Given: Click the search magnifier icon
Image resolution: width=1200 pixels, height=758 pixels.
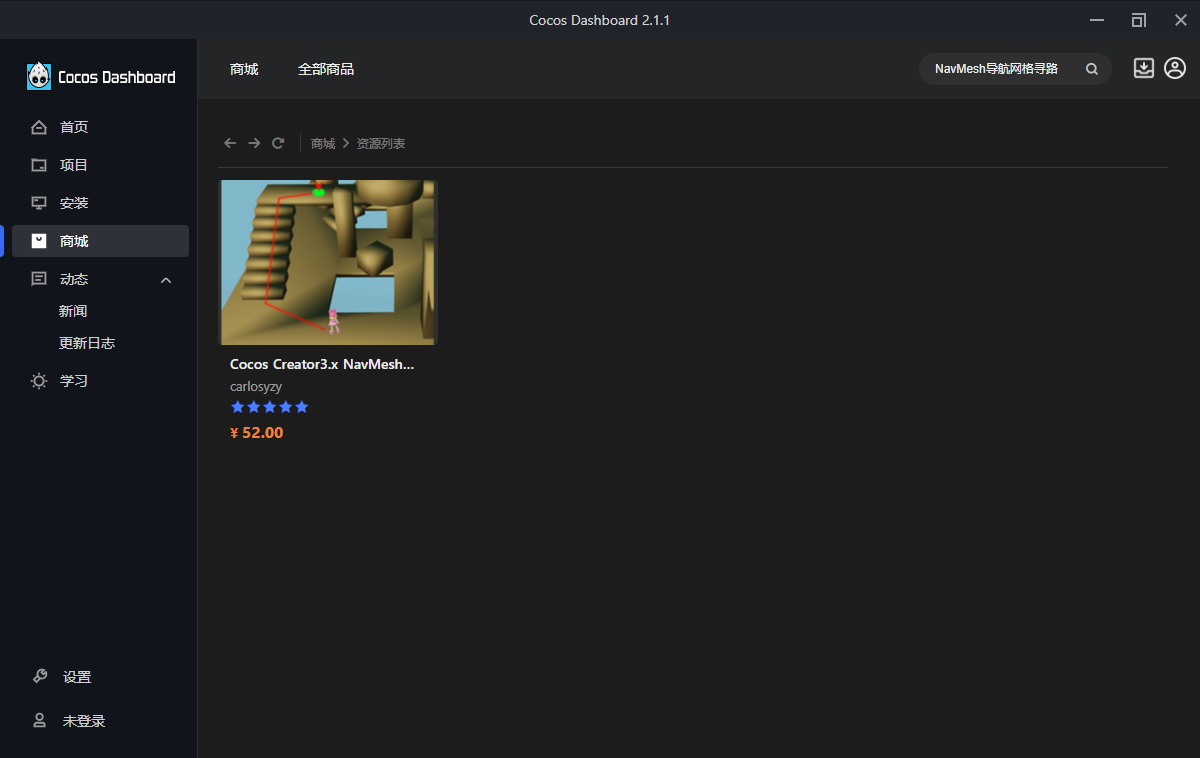Looking at the screenshot, I should 1092,69.
